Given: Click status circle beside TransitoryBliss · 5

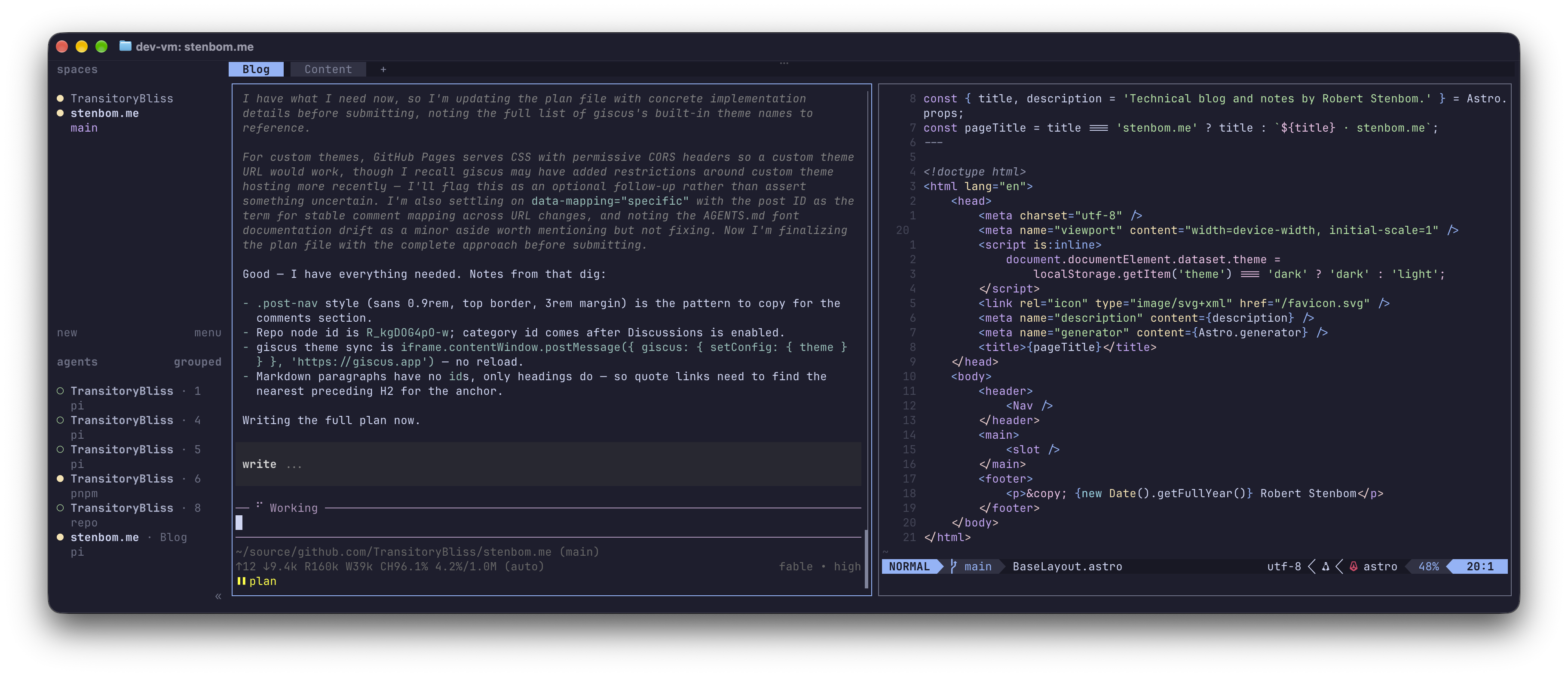Looking at the screenshot, I should coord(60,450).
